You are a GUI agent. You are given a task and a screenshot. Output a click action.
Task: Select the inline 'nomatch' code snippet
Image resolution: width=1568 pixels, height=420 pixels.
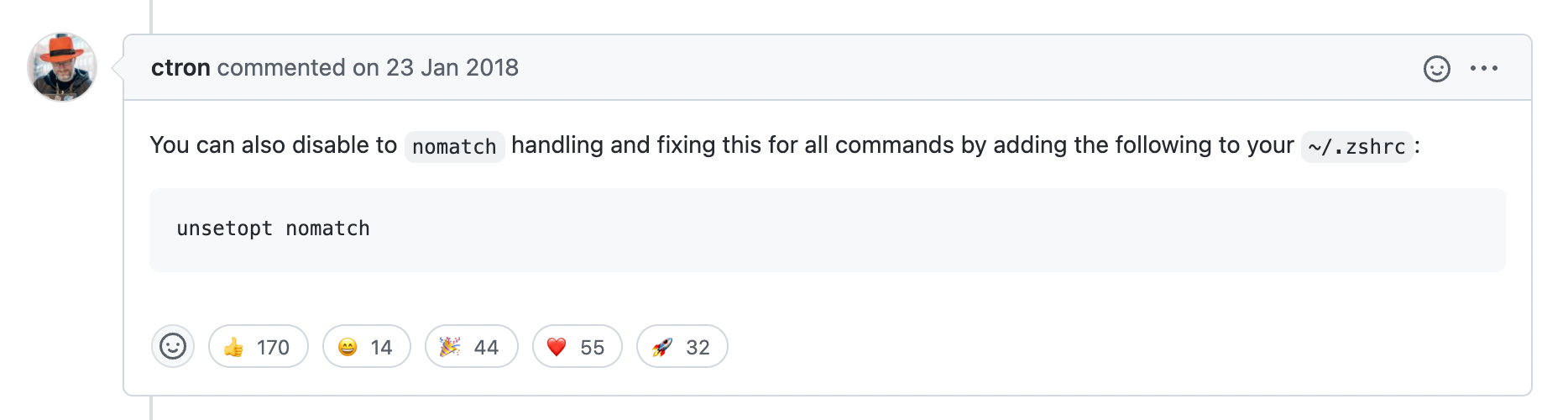pyautogui.click(x=454, y=146)
